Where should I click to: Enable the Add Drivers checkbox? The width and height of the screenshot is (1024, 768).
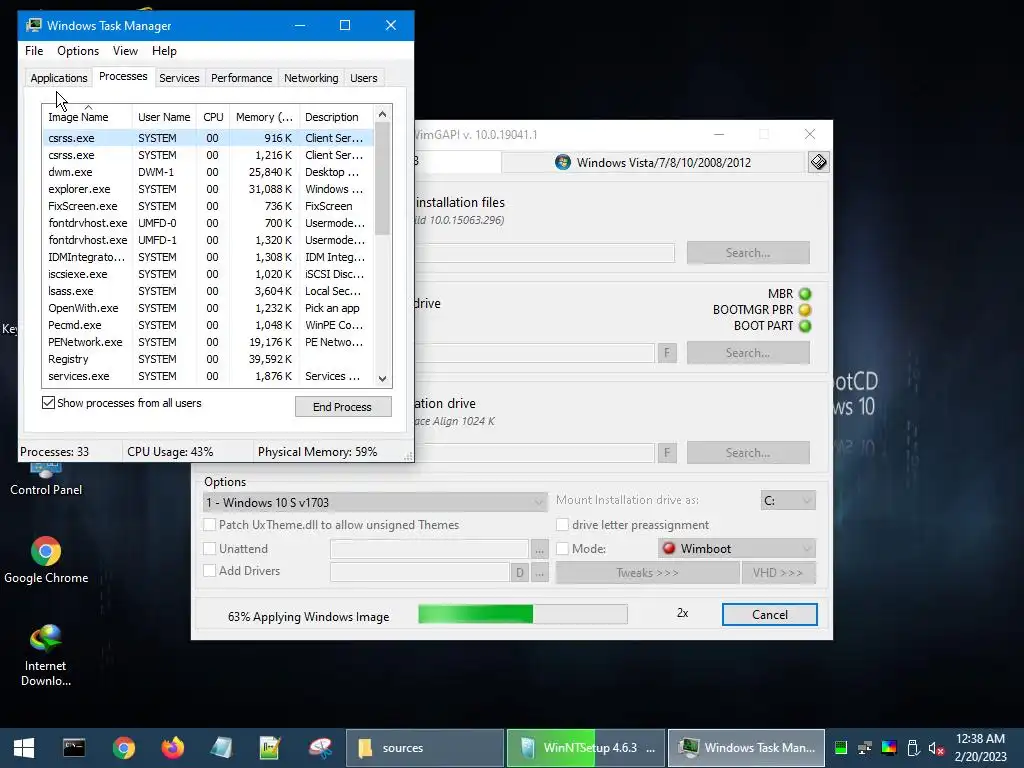tap(210, 571)
